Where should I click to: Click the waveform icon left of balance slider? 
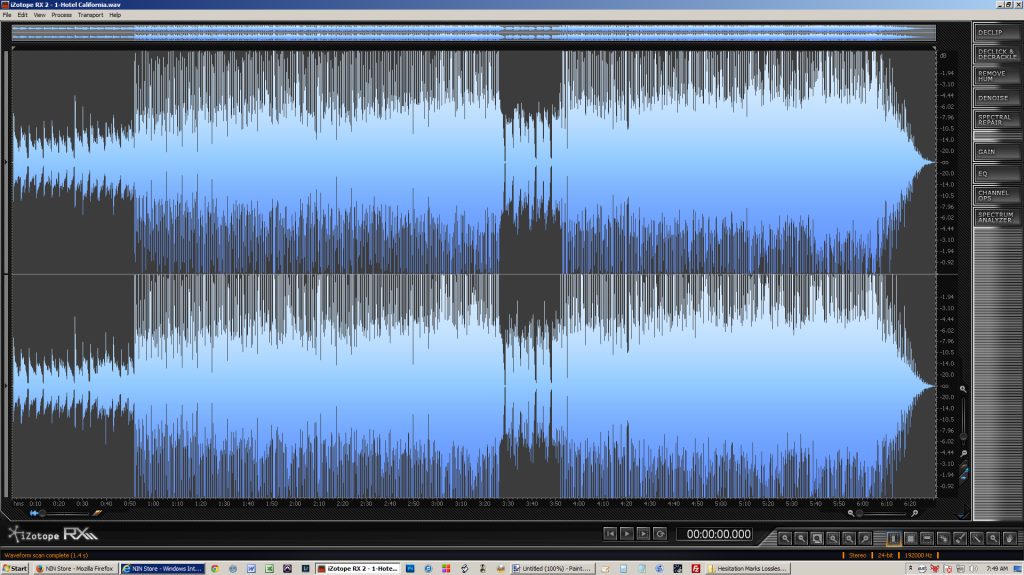click(x=33, y=514)
